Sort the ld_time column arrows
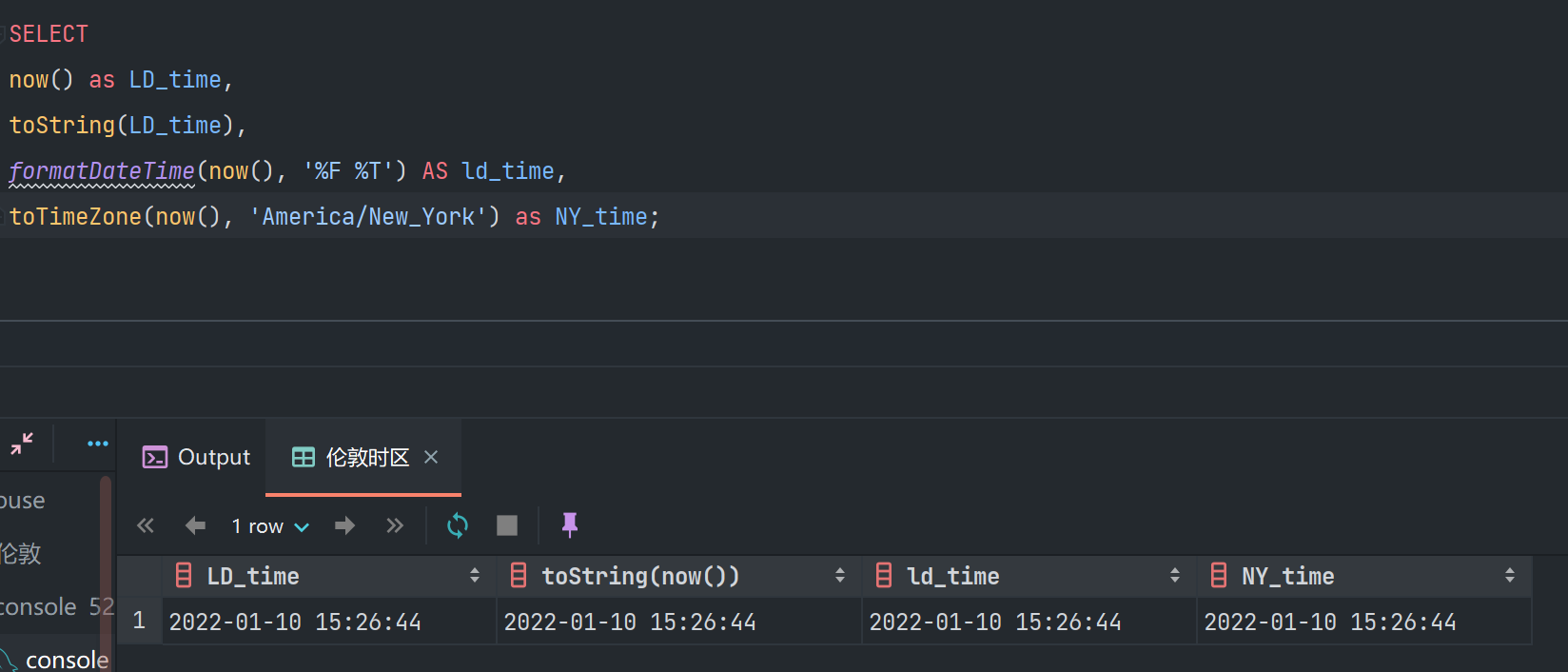This screenshot has width=1568, height=672. [x=1175, y=576]
